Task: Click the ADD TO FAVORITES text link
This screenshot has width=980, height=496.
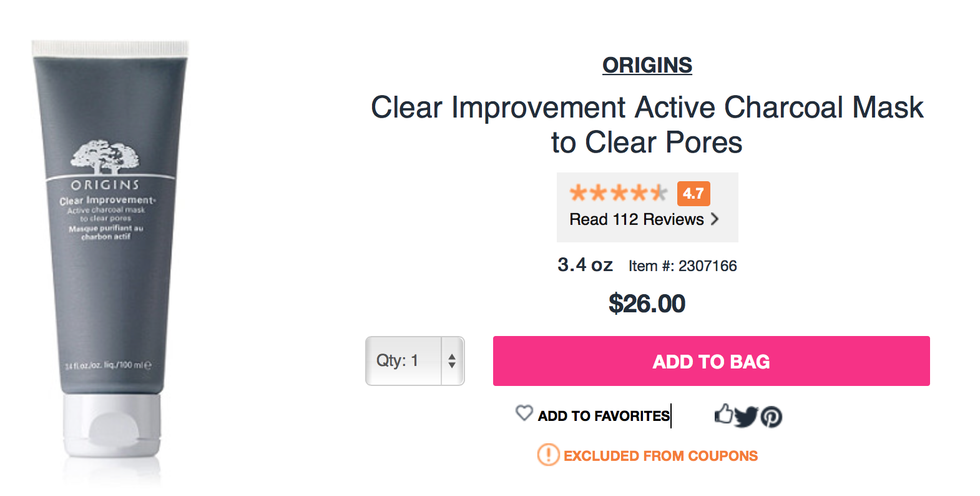Action: tap(603, 416)
